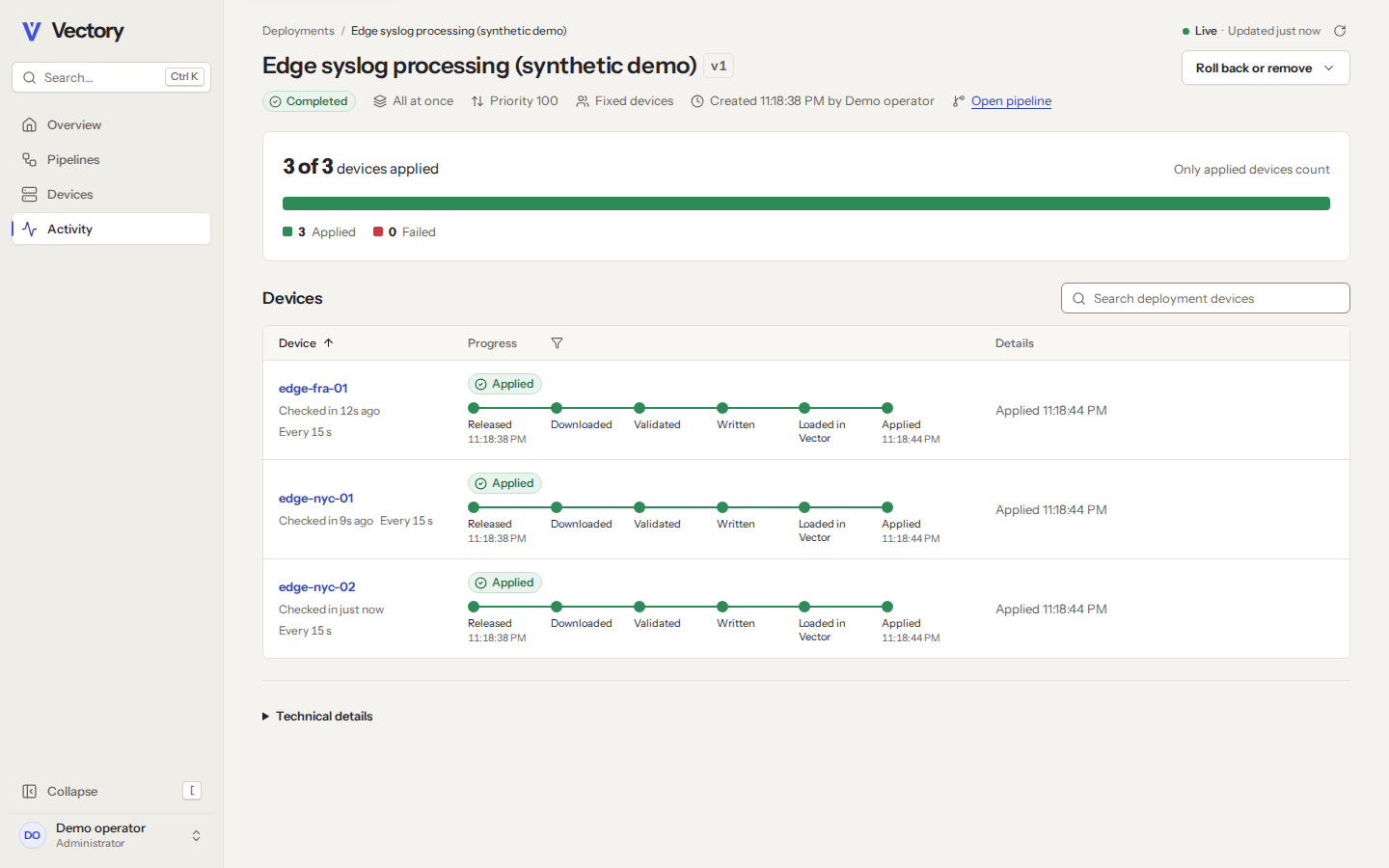Click the Applied timeline dot for edge-fra-01
The width and height of the screenshot is (1389, 868).
pos(887,408)
